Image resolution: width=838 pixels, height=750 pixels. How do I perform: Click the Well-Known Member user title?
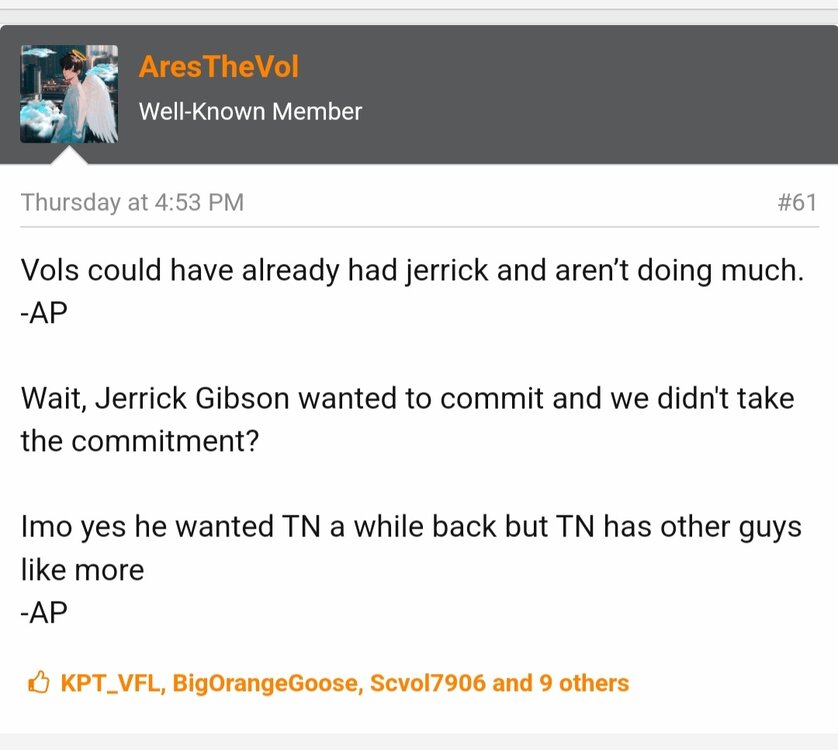click(x=250, y=111)
